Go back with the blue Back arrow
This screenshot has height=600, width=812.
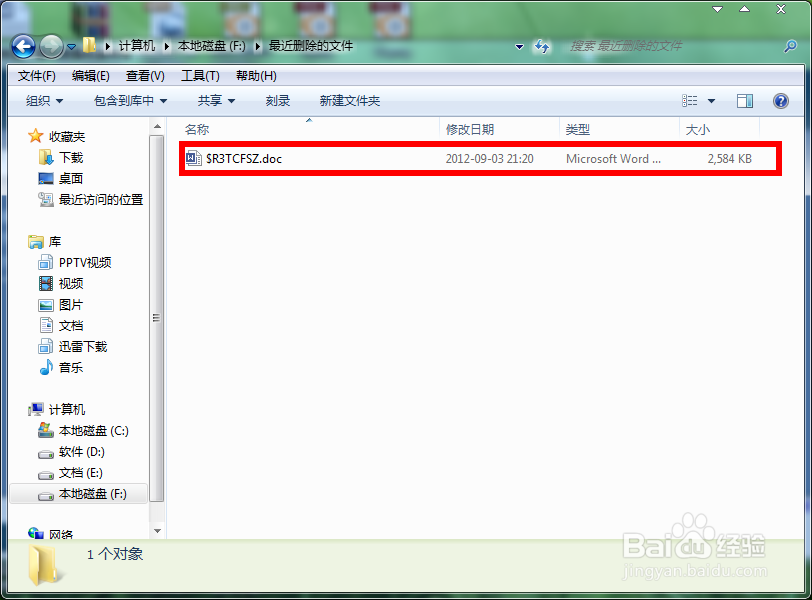[x=23, y=47]
